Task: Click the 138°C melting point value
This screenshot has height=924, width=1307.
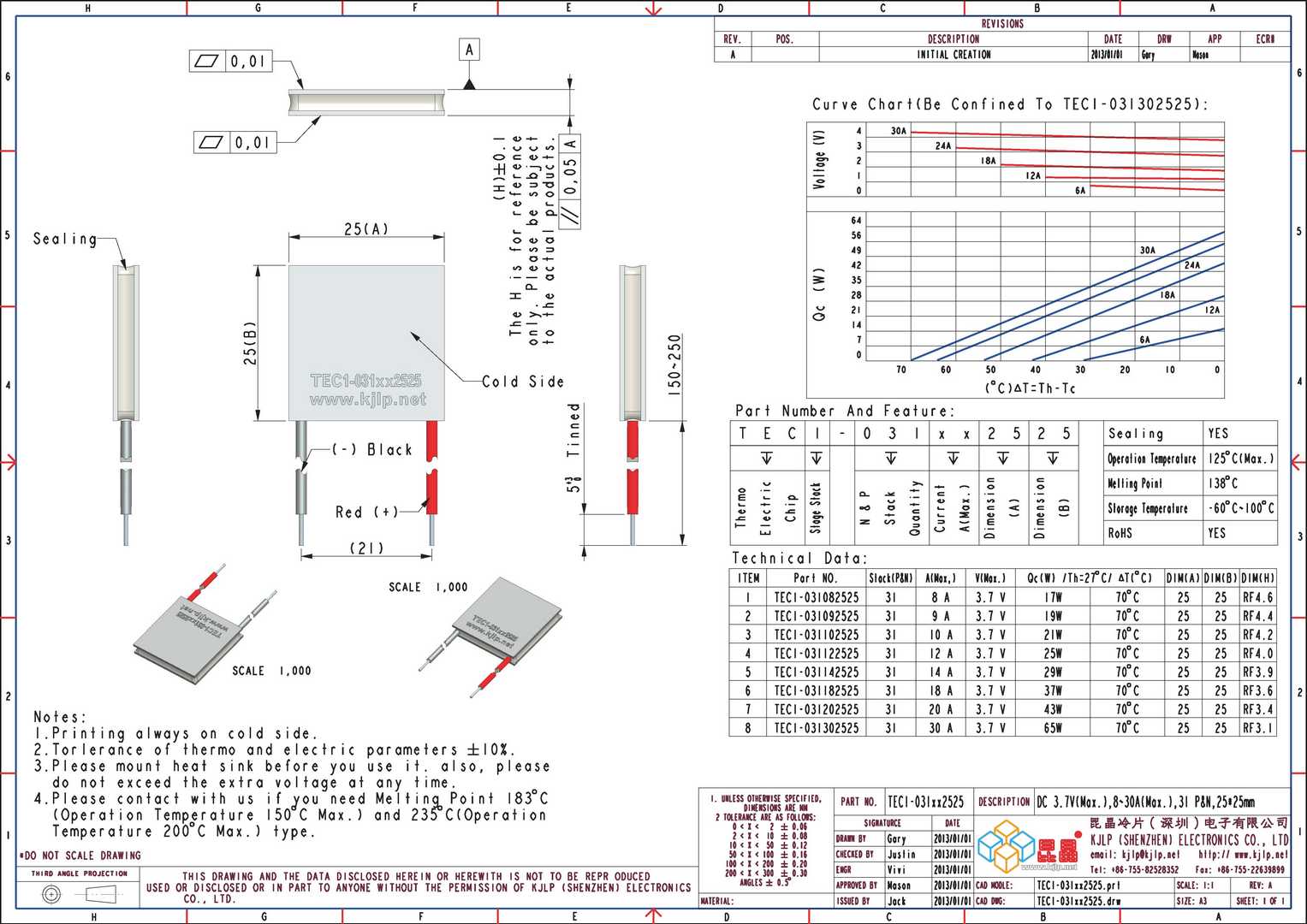Action: (x=1223, y=483)
